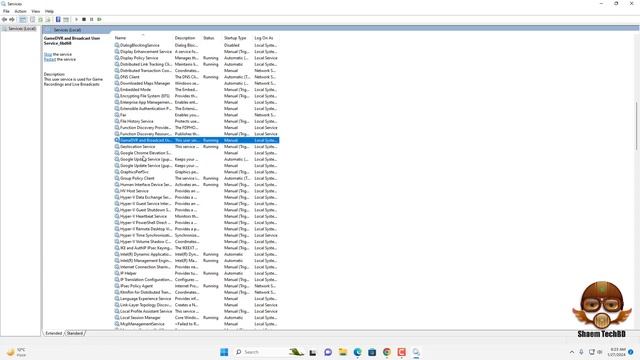640x360 pixels.
Task: Click the gear icon beside IP Helper
Action: click(x=117, y=273)
